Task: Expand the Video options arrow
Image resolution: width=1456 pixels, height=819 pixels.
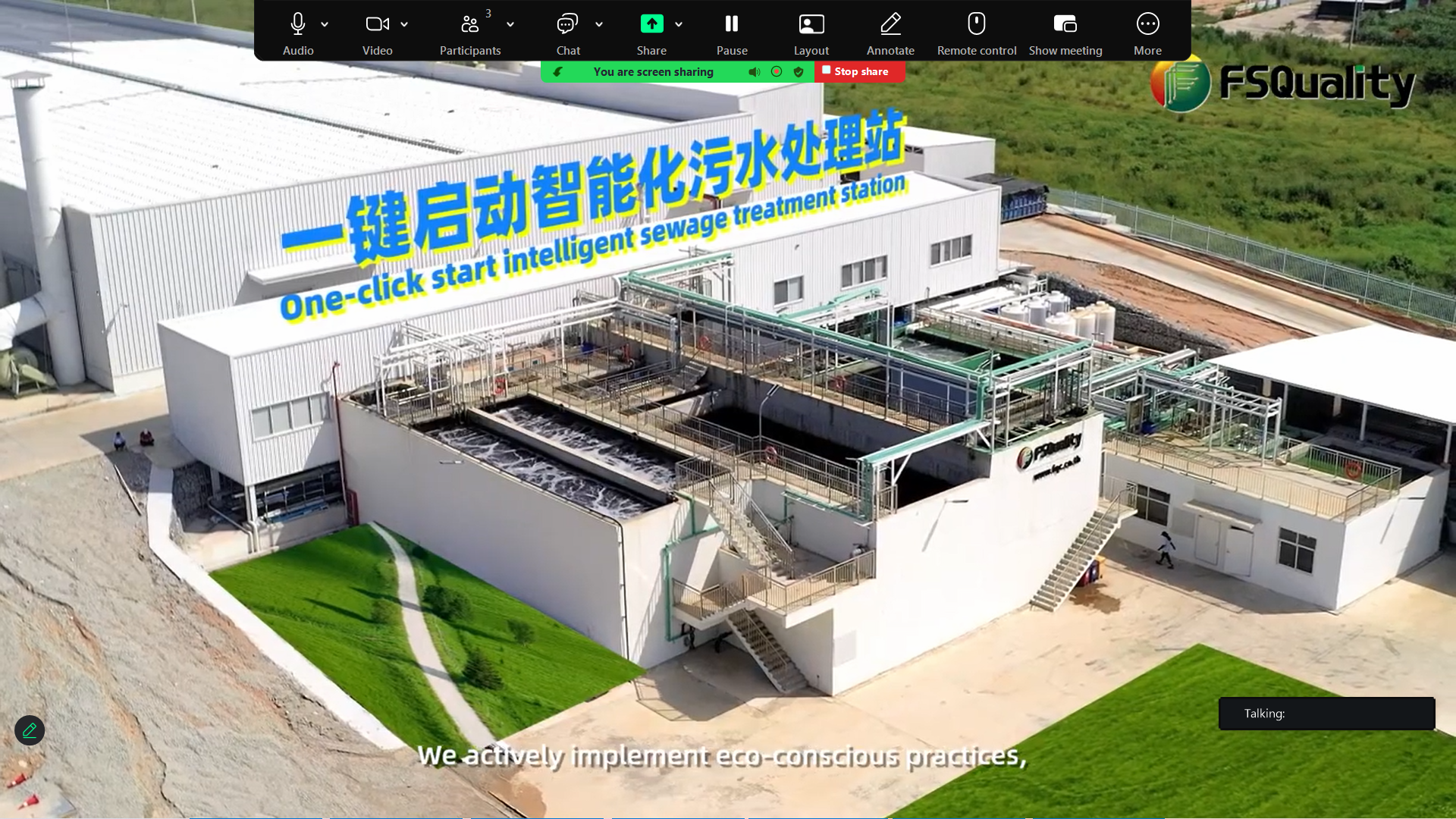Action: pos(404,24)
